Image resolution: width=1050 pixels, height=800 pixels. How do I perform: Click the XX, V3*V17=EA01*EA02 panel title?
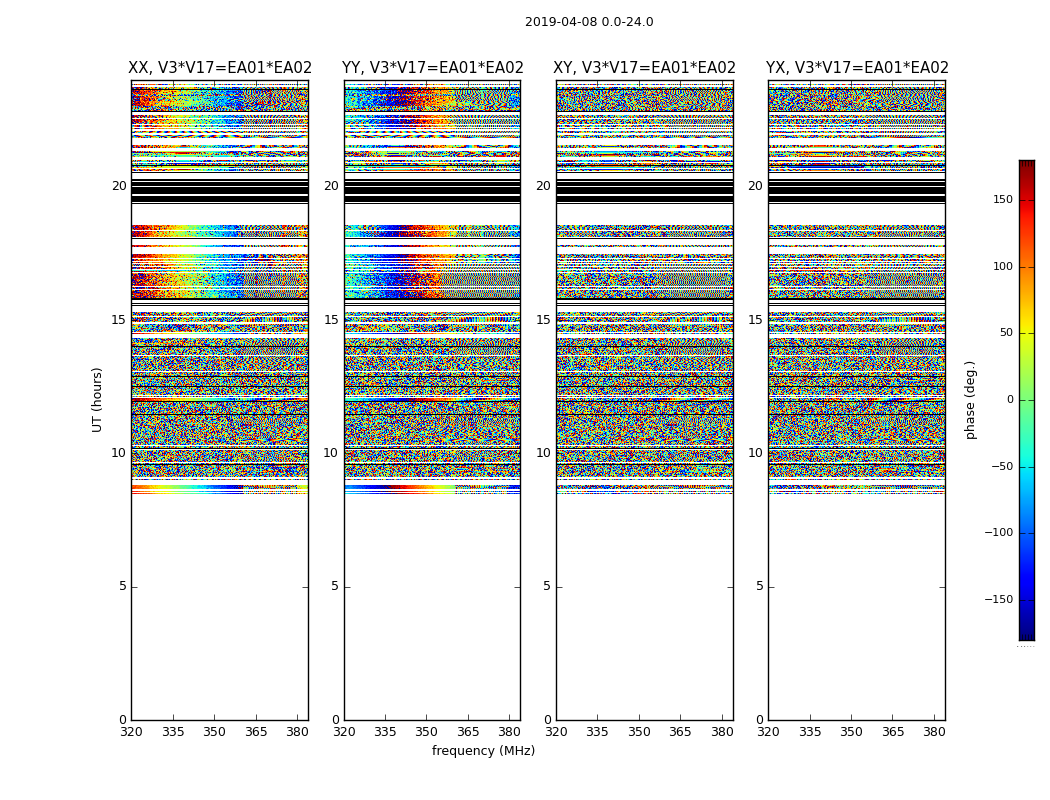220,68
